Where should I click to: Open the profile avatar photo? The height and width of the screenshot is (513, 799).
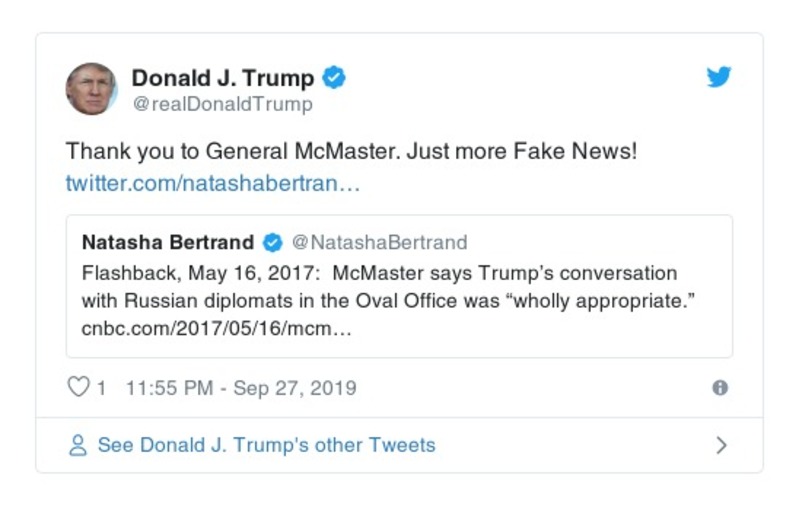pos(91,88)
